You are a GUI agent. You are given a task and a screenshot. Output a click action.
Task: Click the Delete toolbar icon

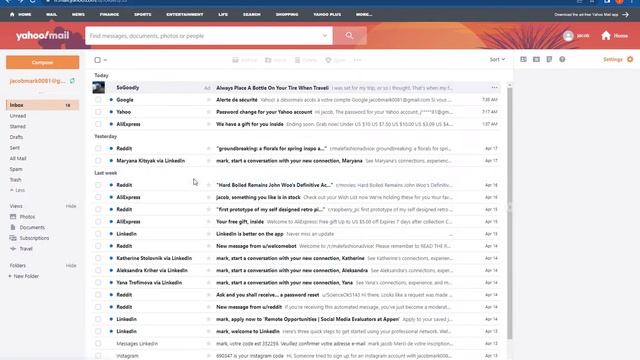298,60
